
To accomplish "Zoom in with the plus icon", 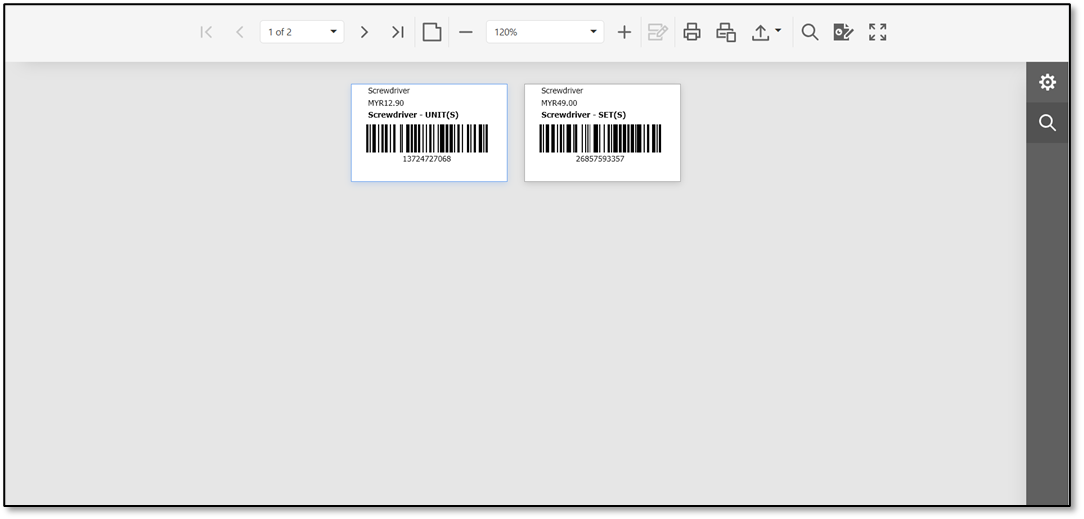I will click(624, 32).
